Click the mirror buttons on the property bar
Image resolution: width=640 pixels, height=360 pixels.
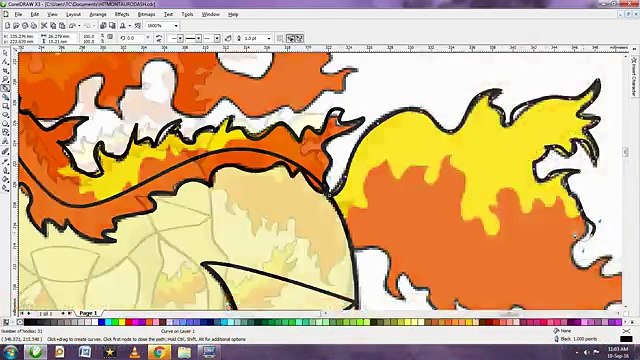click(159, 38)
